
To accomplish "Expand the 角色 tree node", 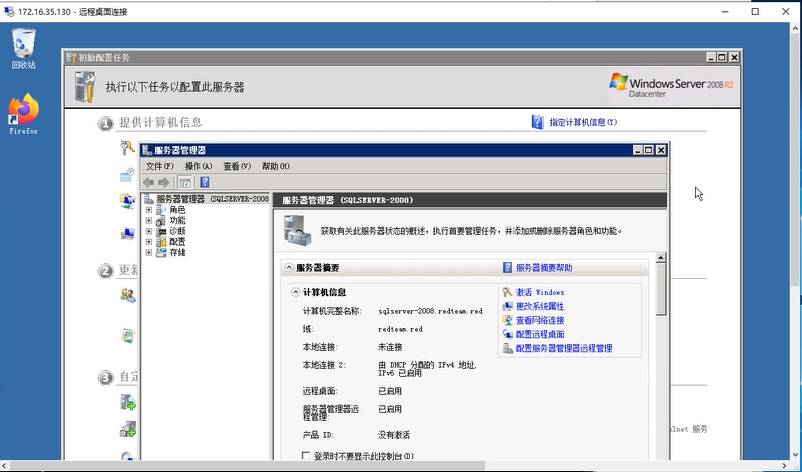I will click(149, 210).
